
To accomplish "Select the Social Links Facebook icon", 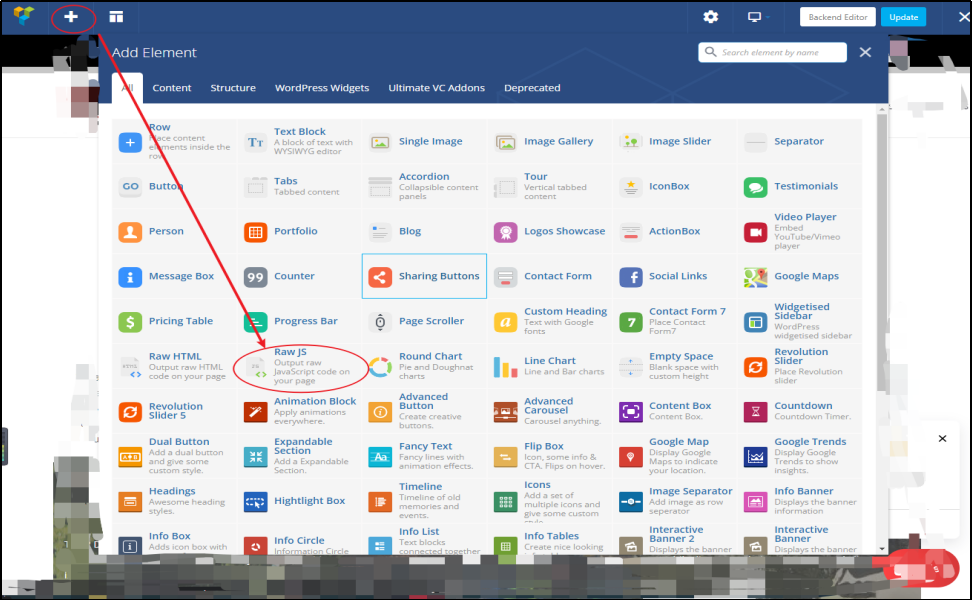I will point(630,277).
